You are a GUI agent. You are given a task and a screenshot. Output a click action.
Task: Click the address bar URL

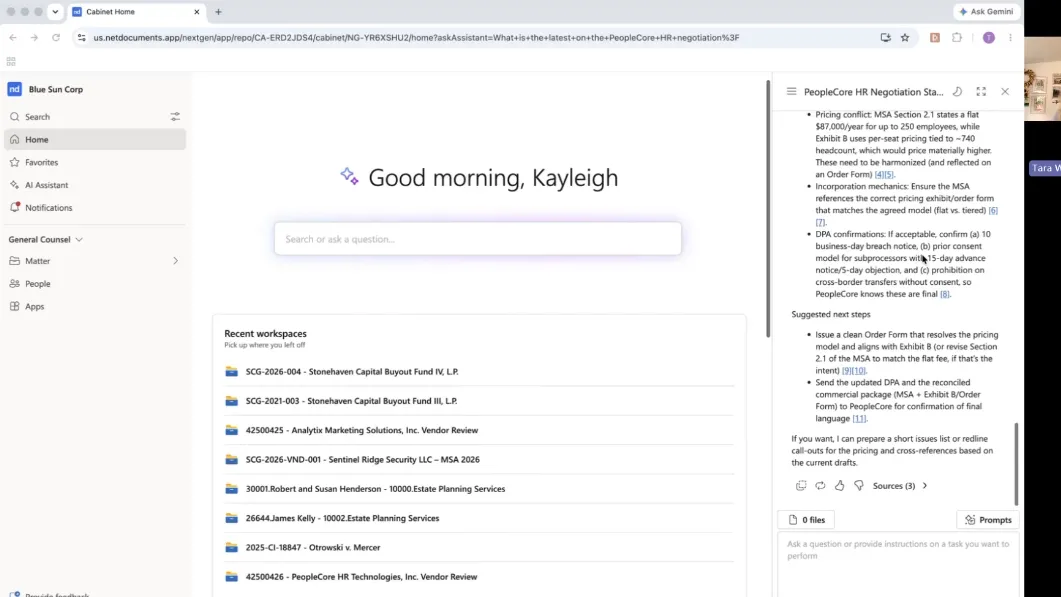(416, 38)
